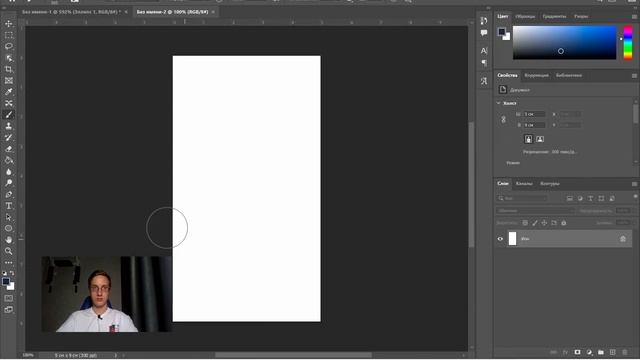The height and width of the screenshot is (360, 640).
Task: Open the Swatches tab beside Color
Action: click(525, 16)
